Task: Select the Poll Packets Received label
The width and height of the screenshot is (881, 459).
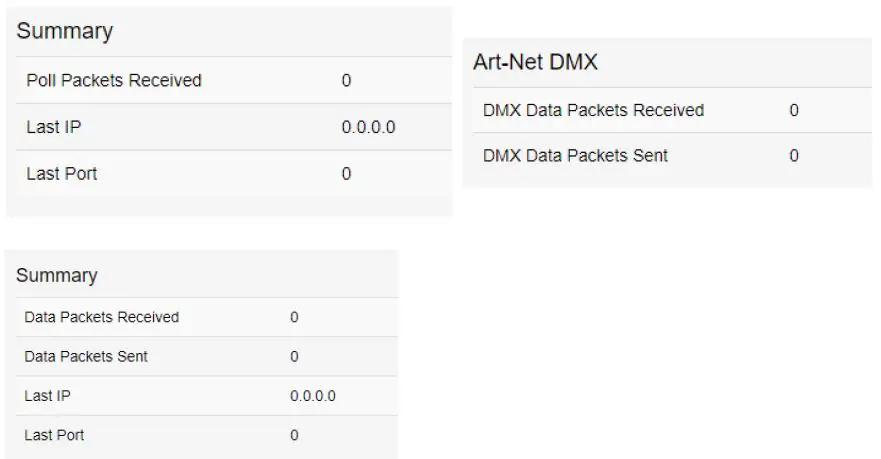Action: tap(114, 80)
